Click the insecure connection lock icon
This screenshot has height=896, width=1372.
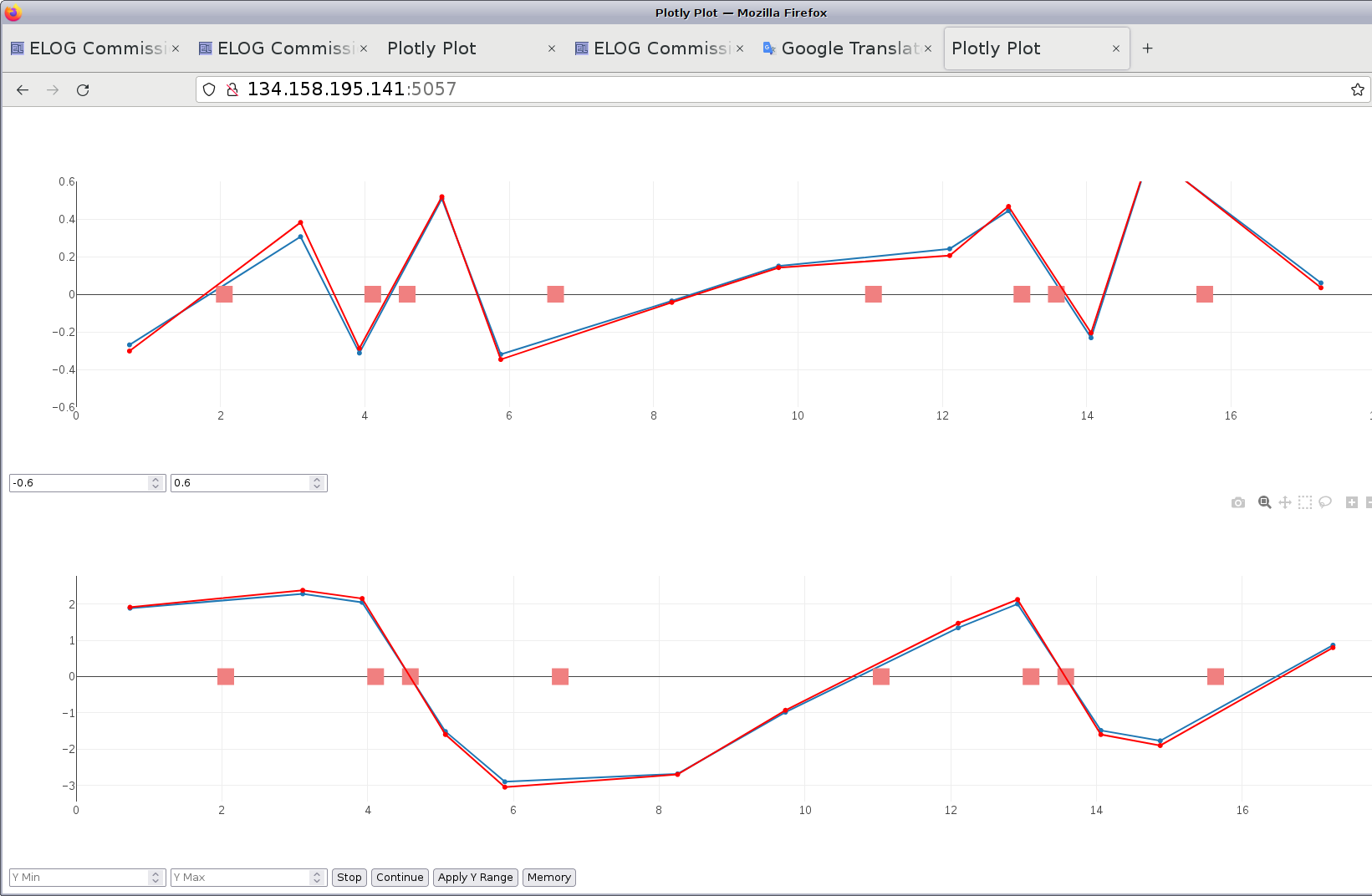[x=233, y=90]
